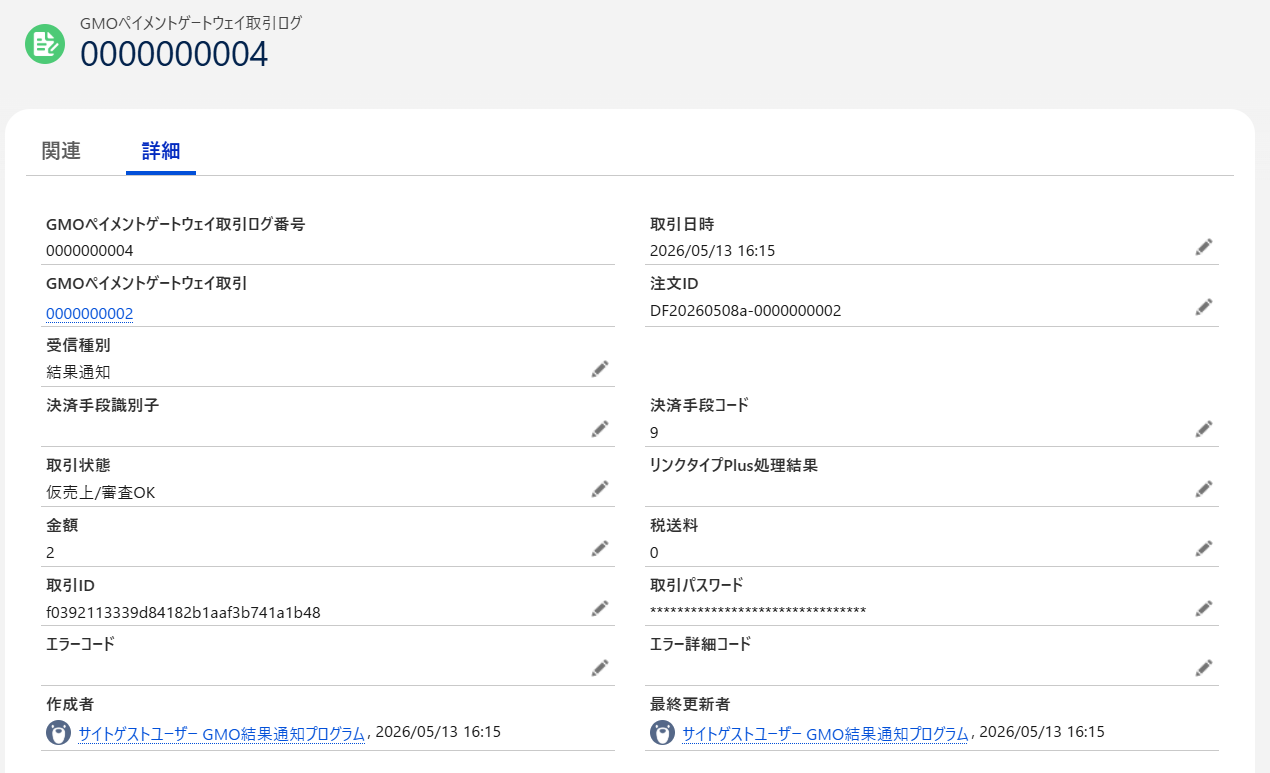The height and width of the screenshot is (773, 1270).
Task: Open 最終更新者 user link サイトゲストユーザー
Action: [825, 733]
